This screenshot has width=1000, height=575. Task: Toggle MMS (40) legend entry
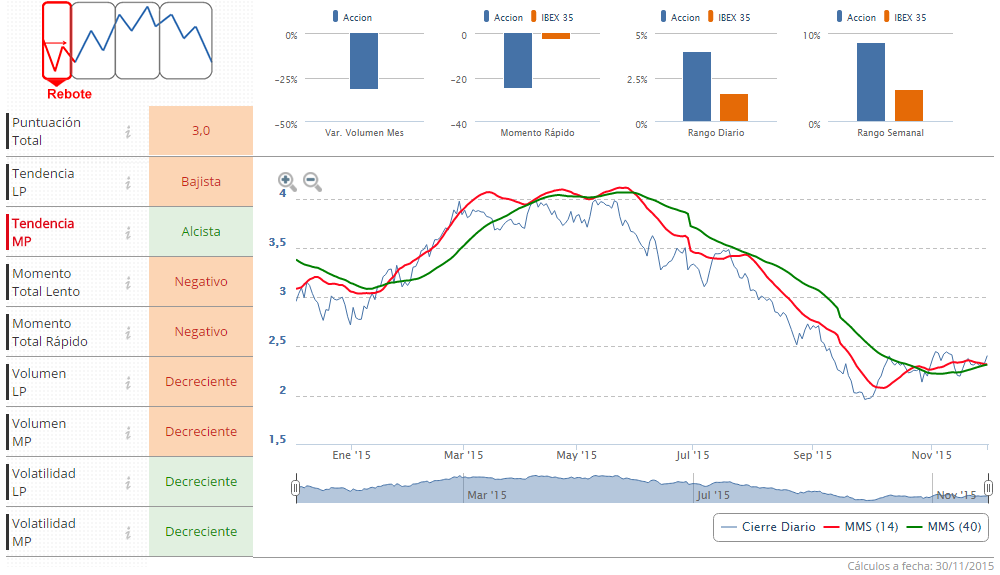(x=946, y=527)
